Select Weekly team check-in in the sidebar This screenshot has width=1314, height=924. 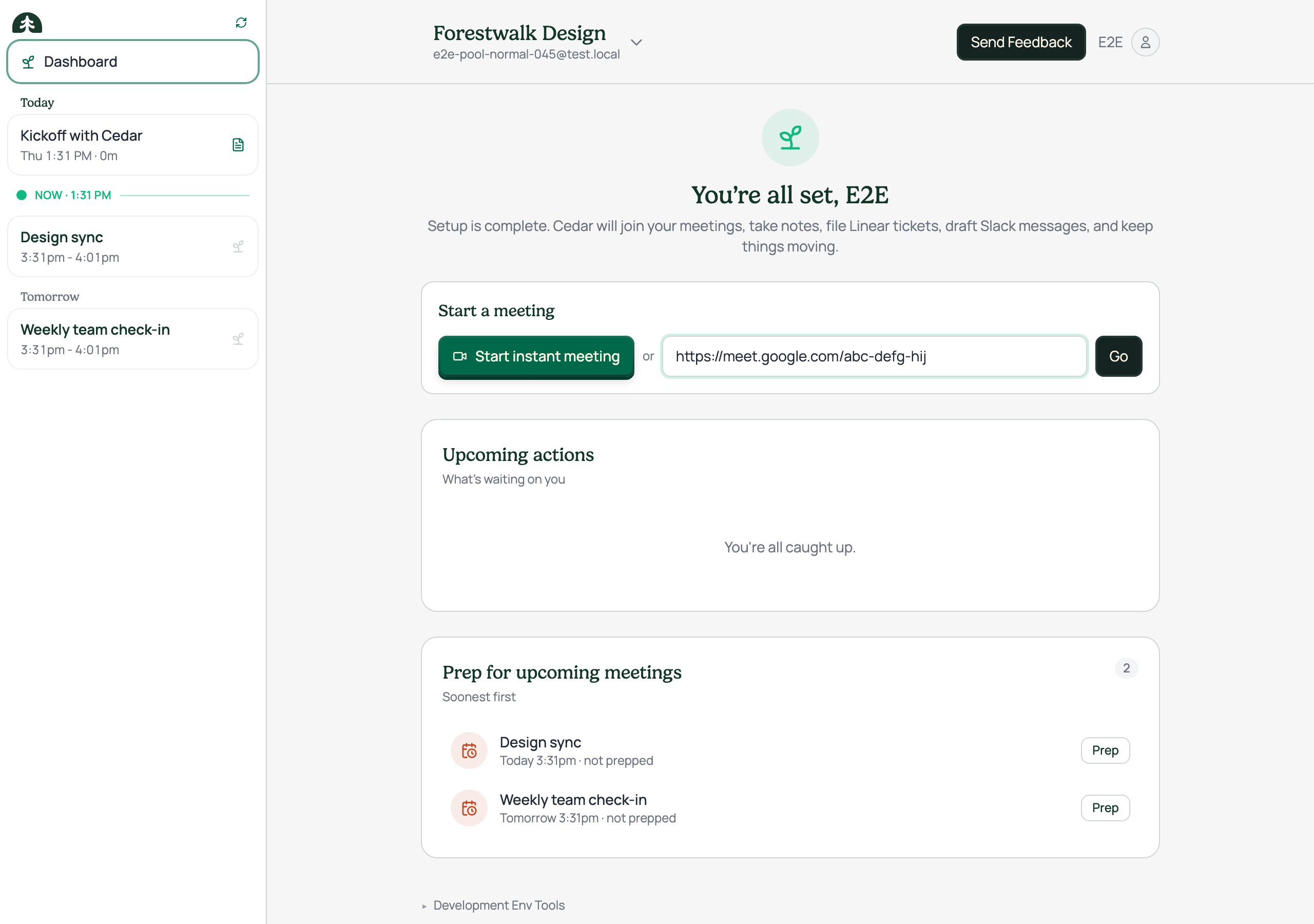(133, 339)
